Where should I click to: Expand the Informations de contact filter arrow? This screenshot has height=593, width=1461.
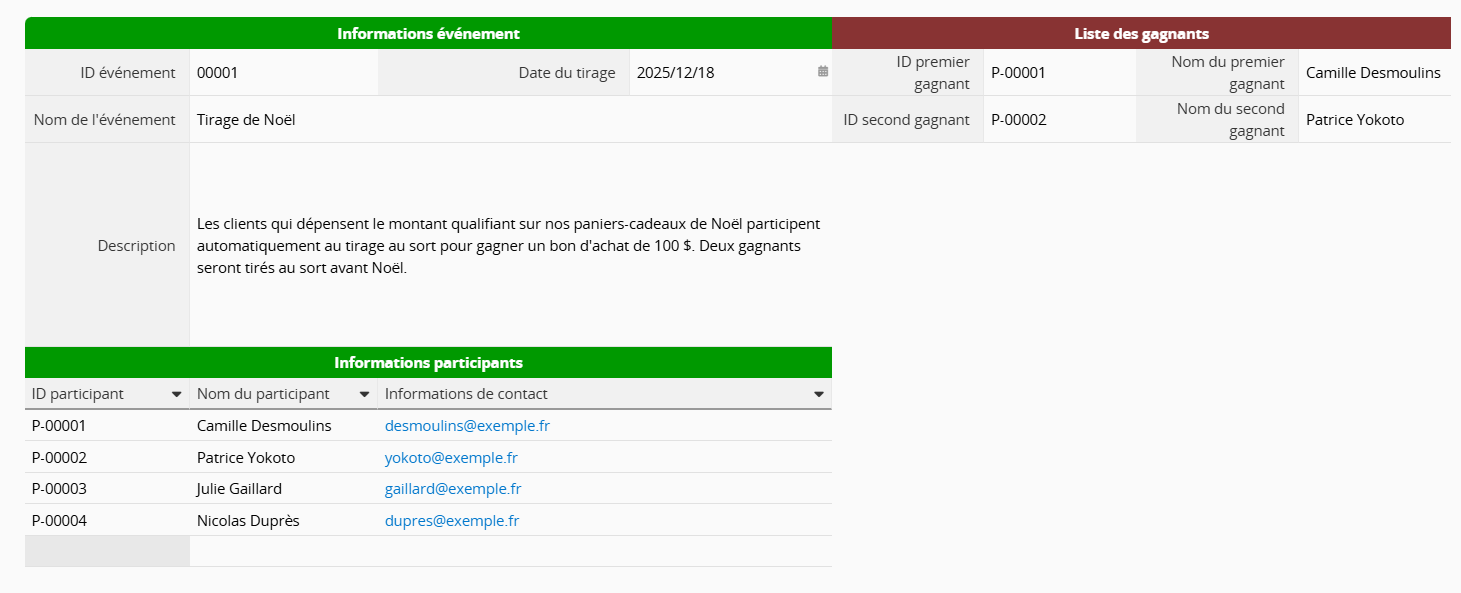(x=818, y=394)
